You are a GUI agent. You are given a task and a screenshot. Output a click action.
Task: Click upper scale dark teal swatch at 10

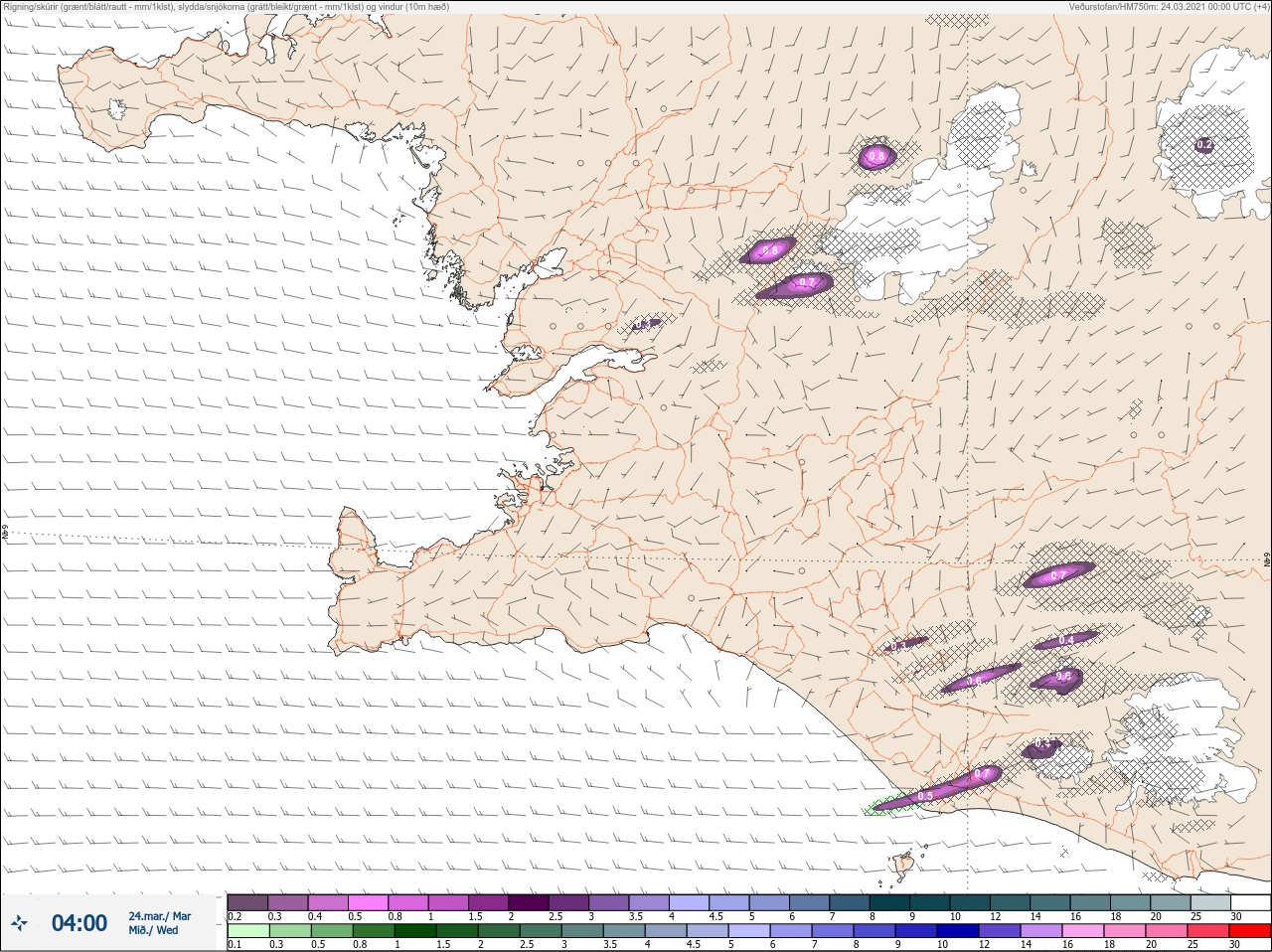(x=970, y=902)
